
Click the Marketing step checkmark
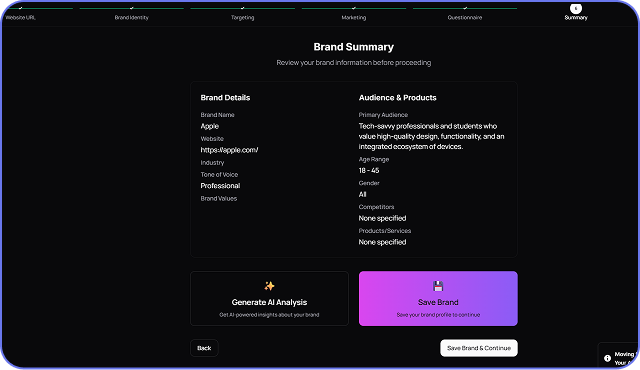353,8
